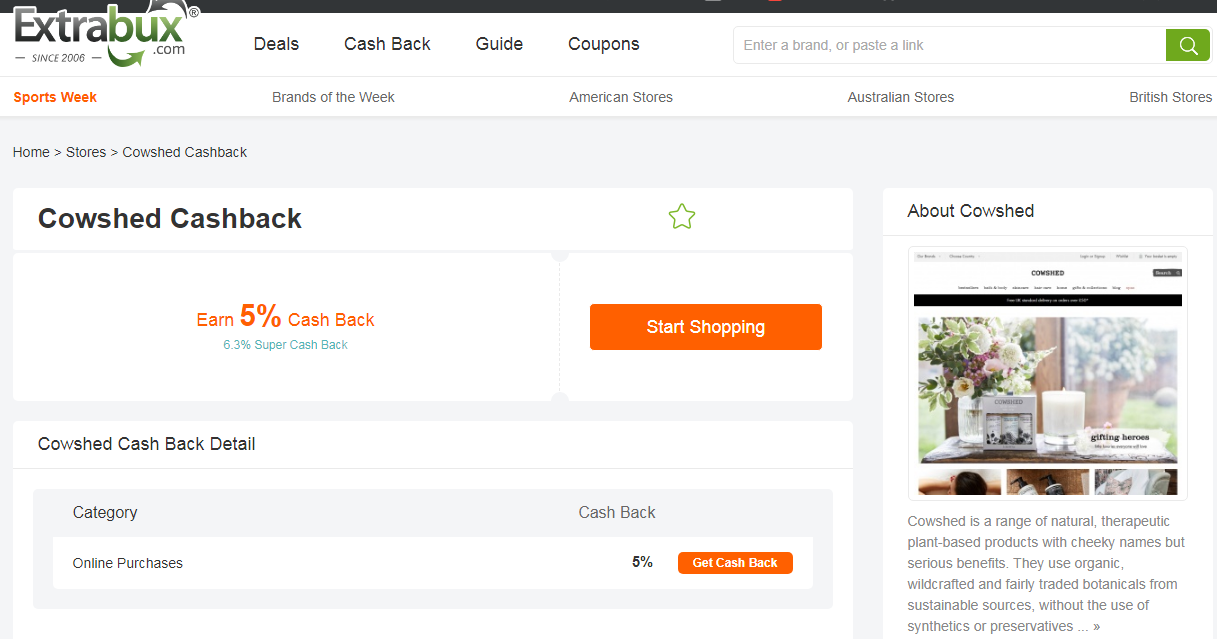Open the Cash Back menu
The width and height of the screenshot is (1217, 639).
tap(387, 44)
